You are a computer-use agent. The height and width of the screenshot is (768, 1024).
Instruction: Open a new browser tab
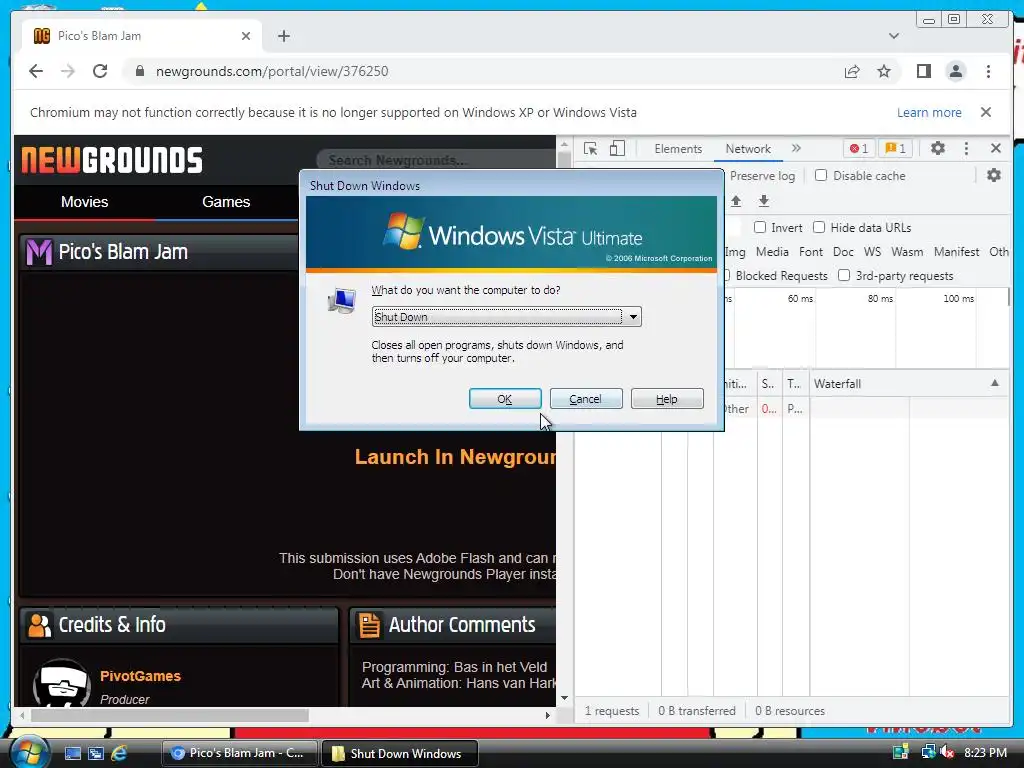(283, 36)
